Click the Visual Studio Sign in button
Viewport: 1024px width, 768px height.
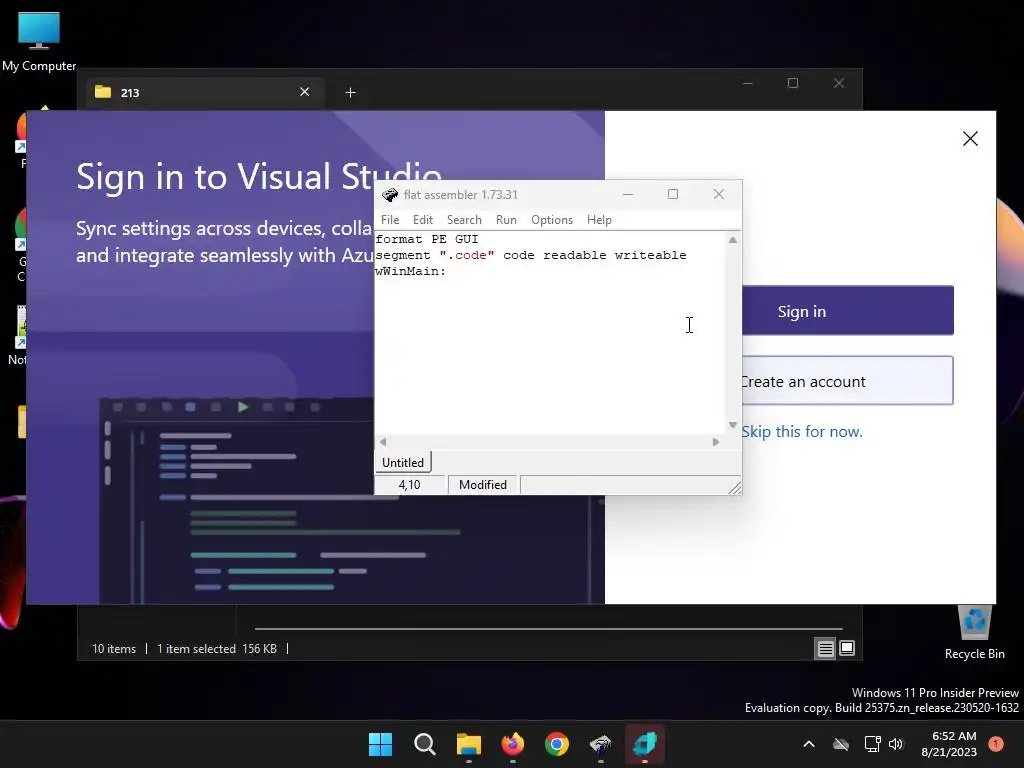pyautogui.click(x=848, y=311)
